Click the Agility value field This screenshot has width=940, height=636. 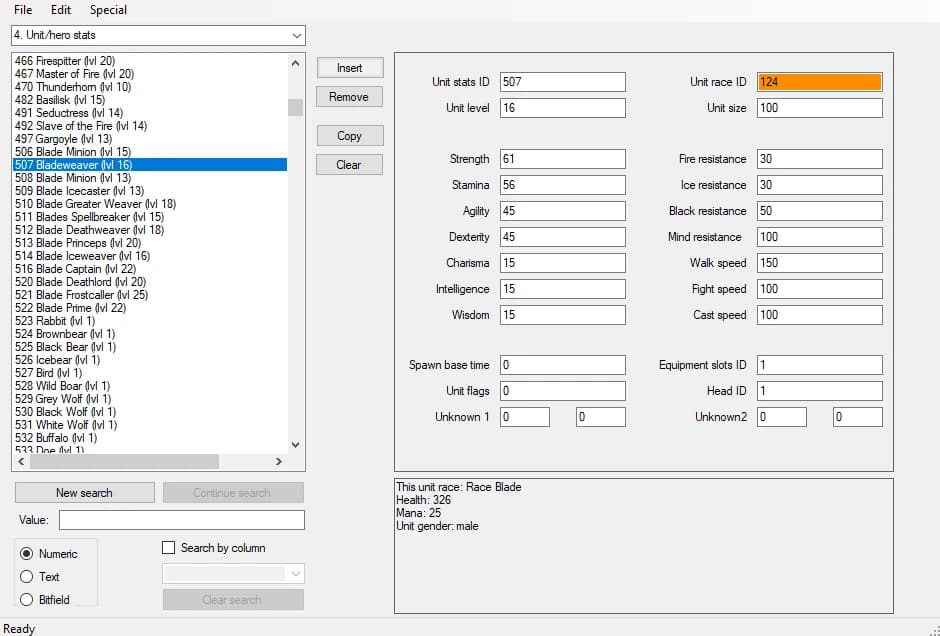[x=563, y=211]
